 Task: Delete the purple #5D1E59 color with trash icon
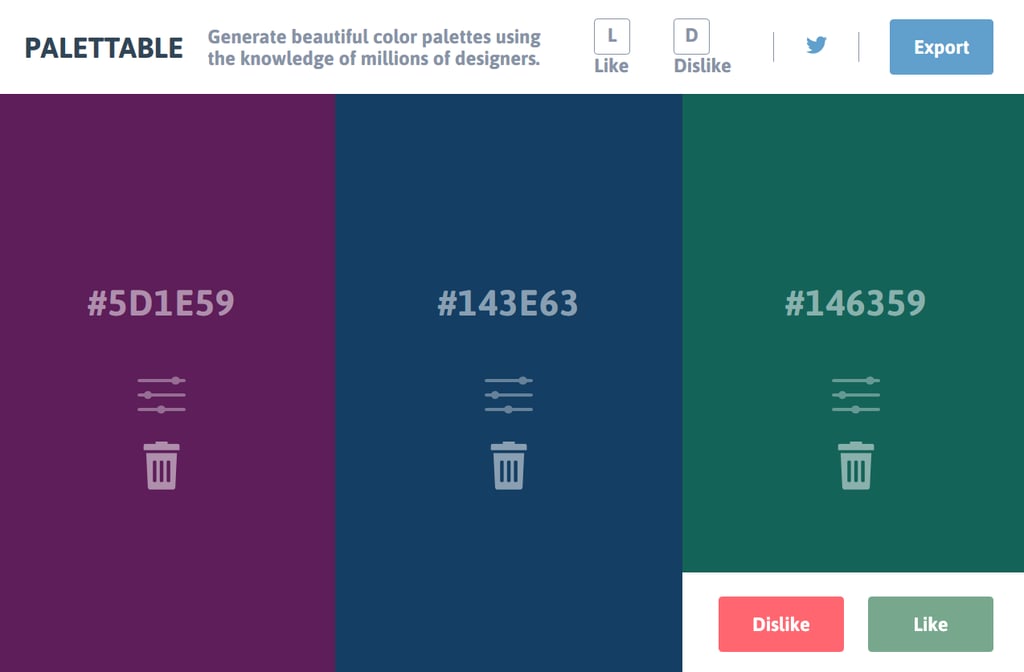161,466
